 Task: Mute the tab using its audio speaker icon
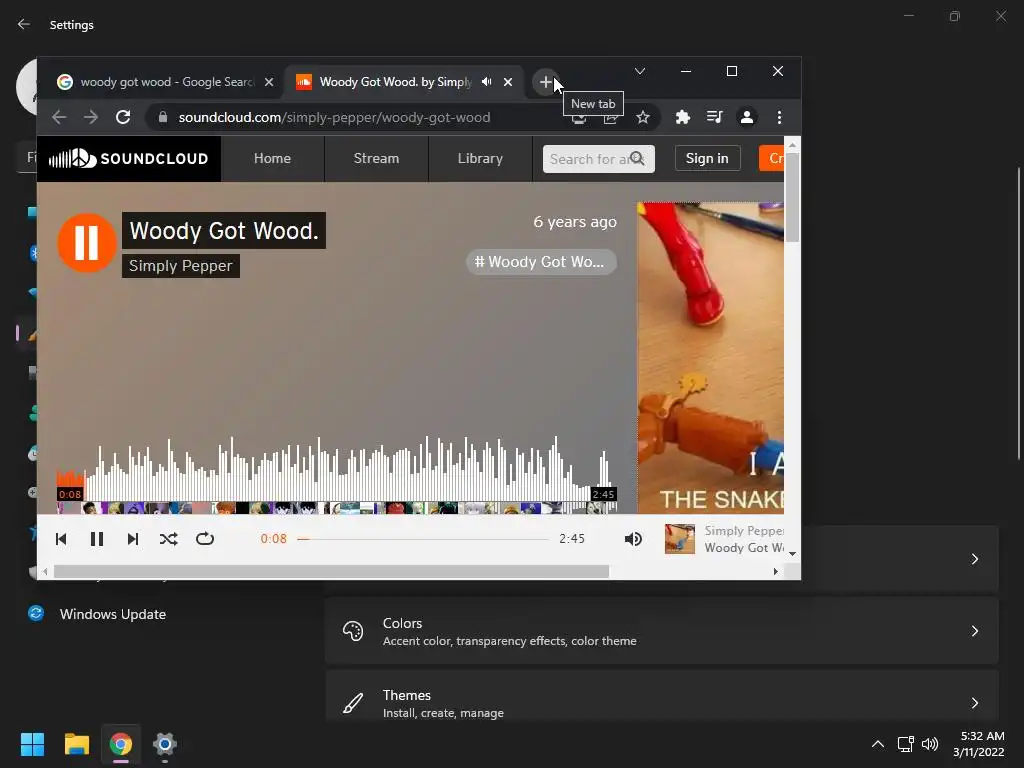[x=487, y=82]
